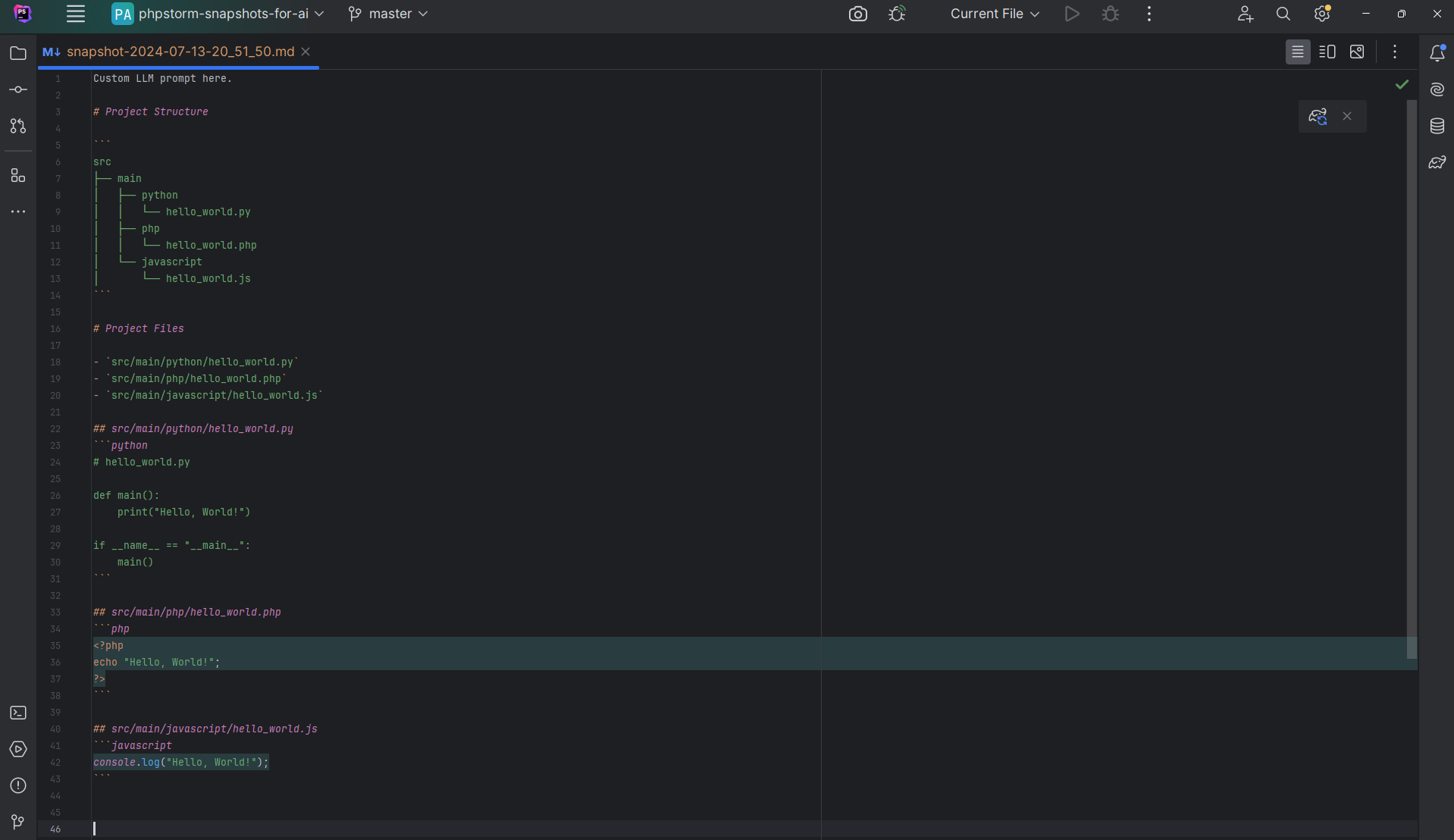Dismiss the floating editor toolbar with X
Viewport: 1454px width, 840px height.
tap(1347, 116)
